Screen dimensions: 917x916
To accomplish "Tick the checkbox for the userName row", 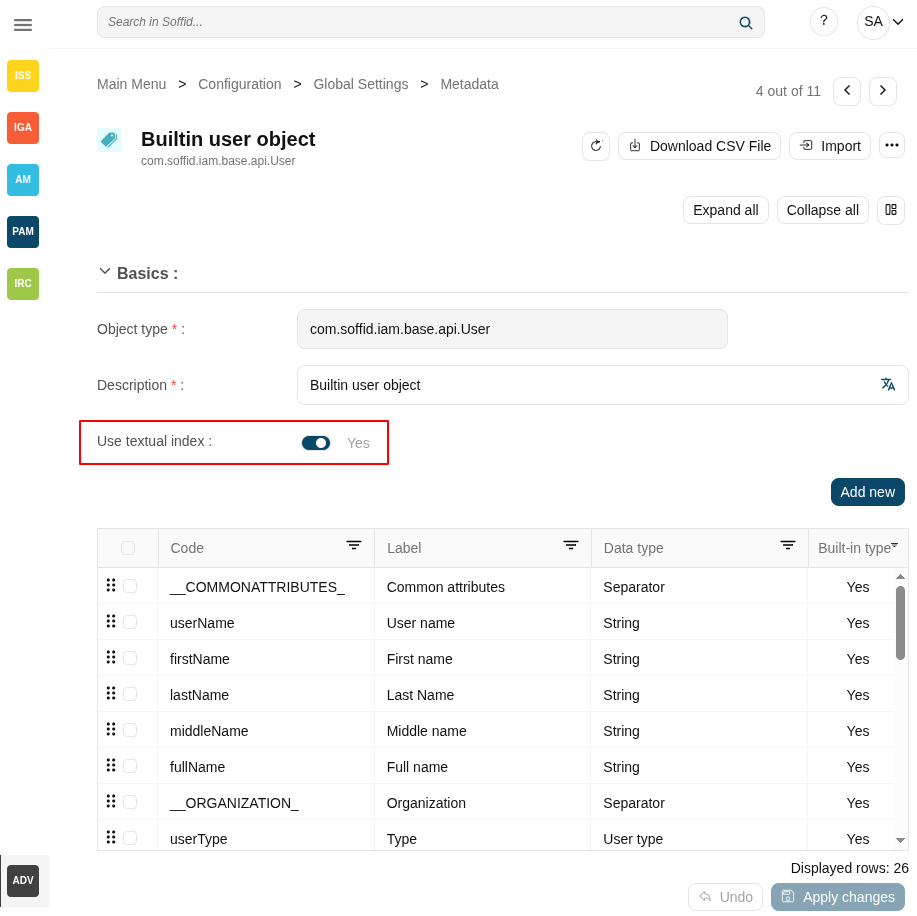I will pos(130,622).
